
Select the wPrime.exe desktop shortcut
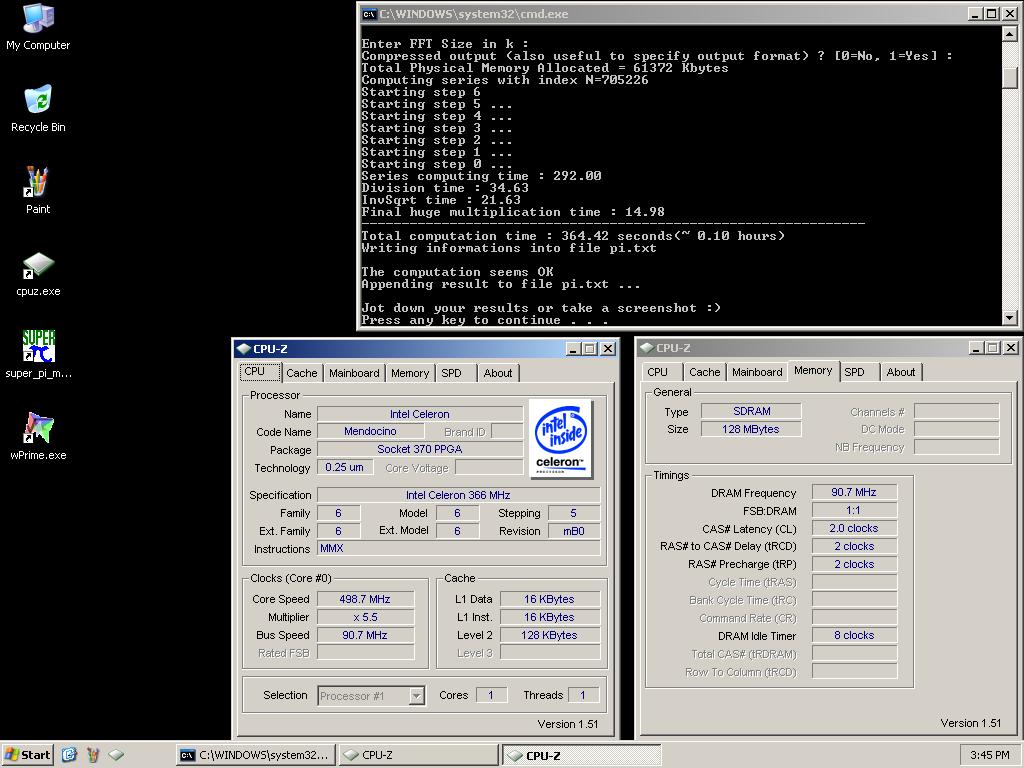pos(38,436)
